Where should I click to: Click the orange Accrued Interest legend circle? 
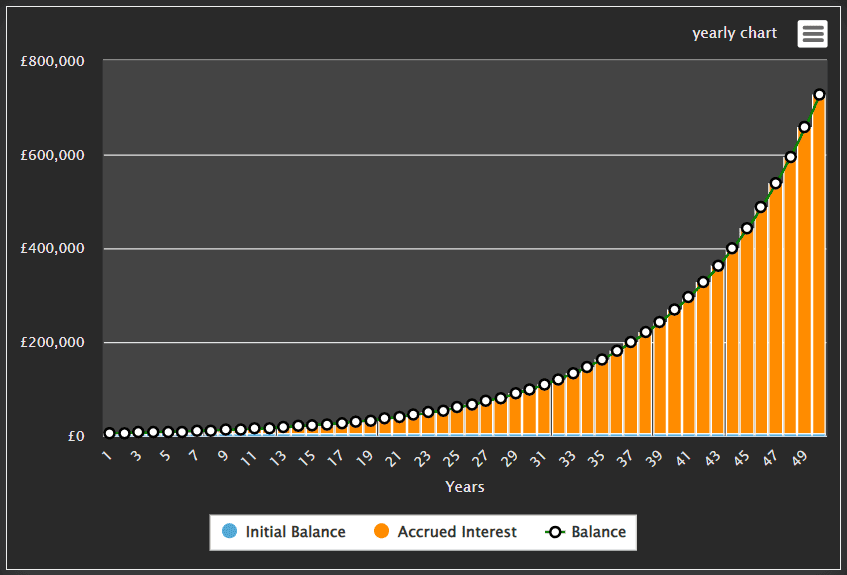click(x=381, y=532)
